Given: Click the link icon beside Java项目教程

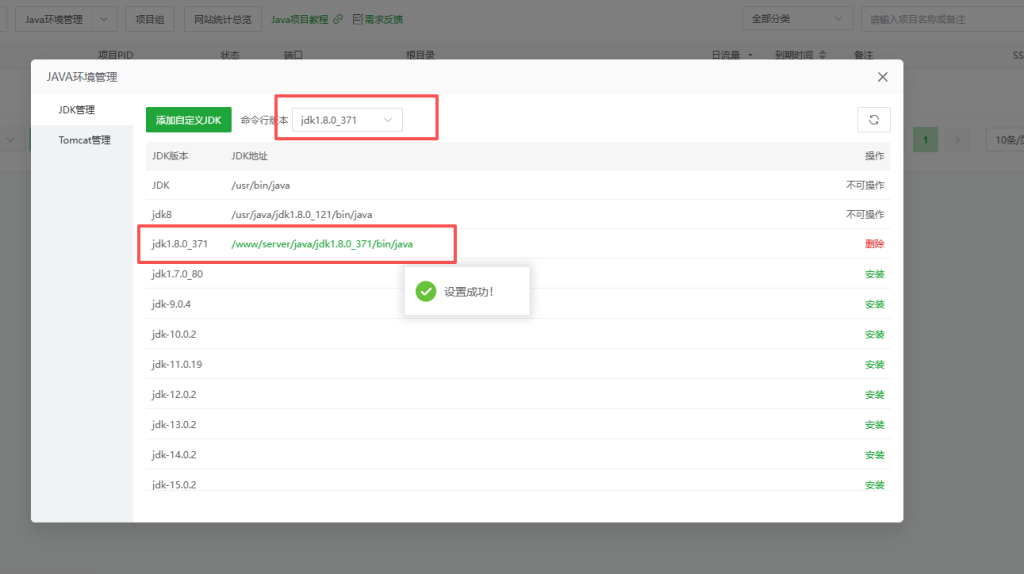Looking at the screenshot, I should coord(338,20).
